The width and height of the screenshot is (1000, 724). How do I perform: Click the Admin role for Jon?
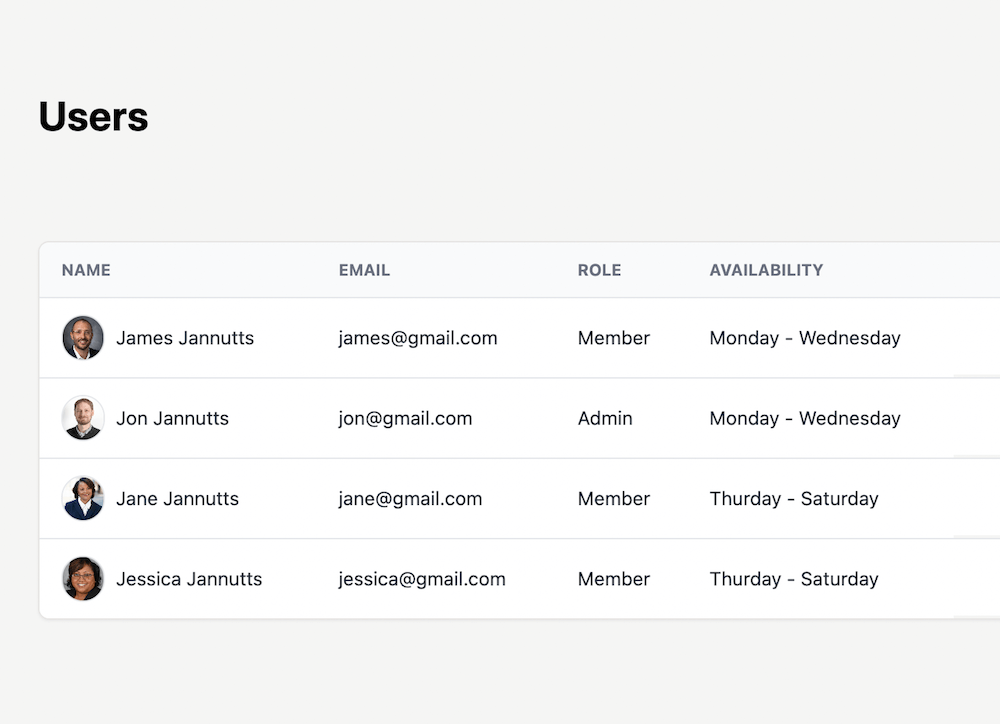605,418
